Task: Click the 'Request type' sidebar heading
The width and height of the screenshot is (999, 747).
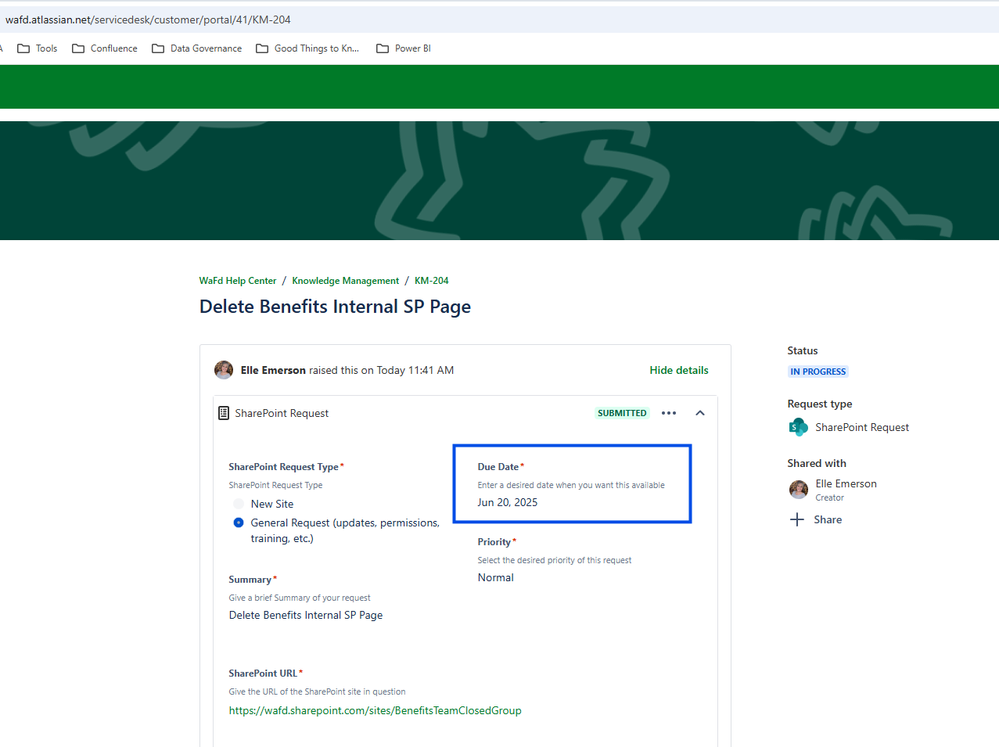Action: (x=819, y=404)
